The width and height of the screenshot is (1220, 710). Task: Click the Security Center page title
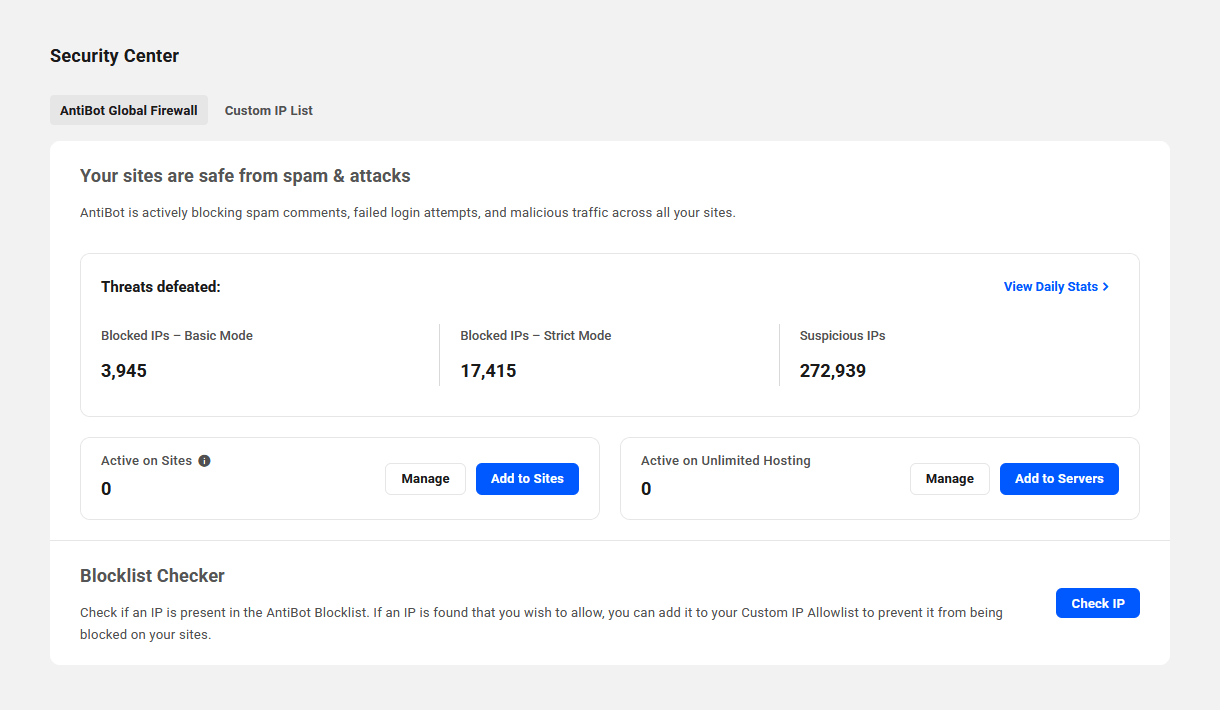click(115, 56)
